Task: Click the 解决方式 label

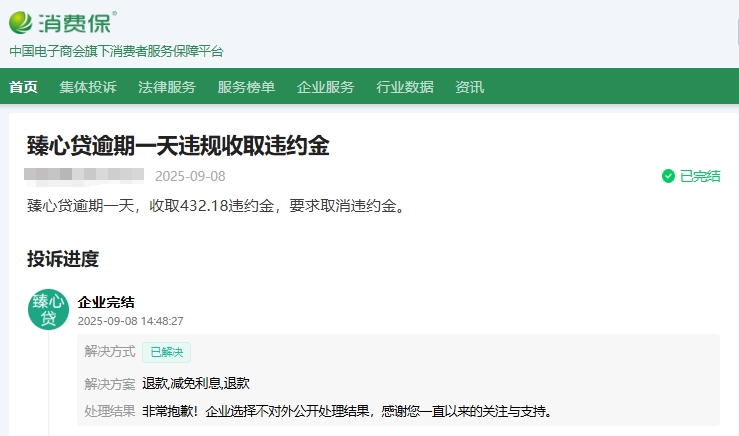Action: pos(110,352)
